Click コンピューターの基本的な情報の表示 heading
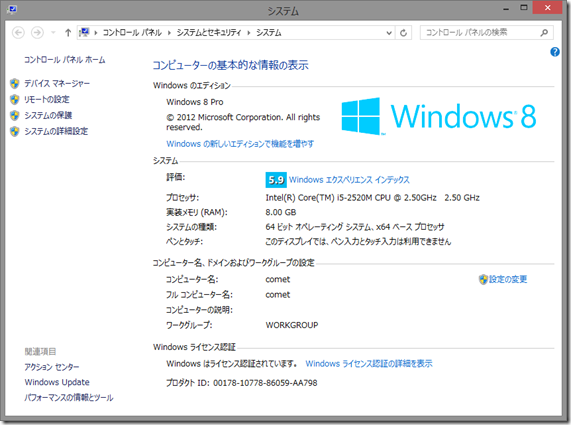The width and height of the screenshot is (571, 425). click(x=230, y=65)
